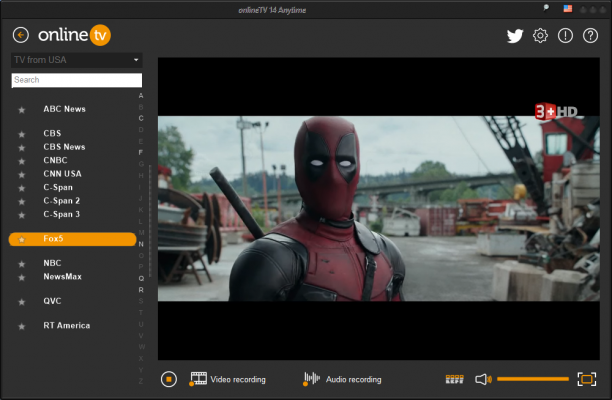612x400 pixels.
Task: Jump to letter Q in index
Action: click(141, 279)
